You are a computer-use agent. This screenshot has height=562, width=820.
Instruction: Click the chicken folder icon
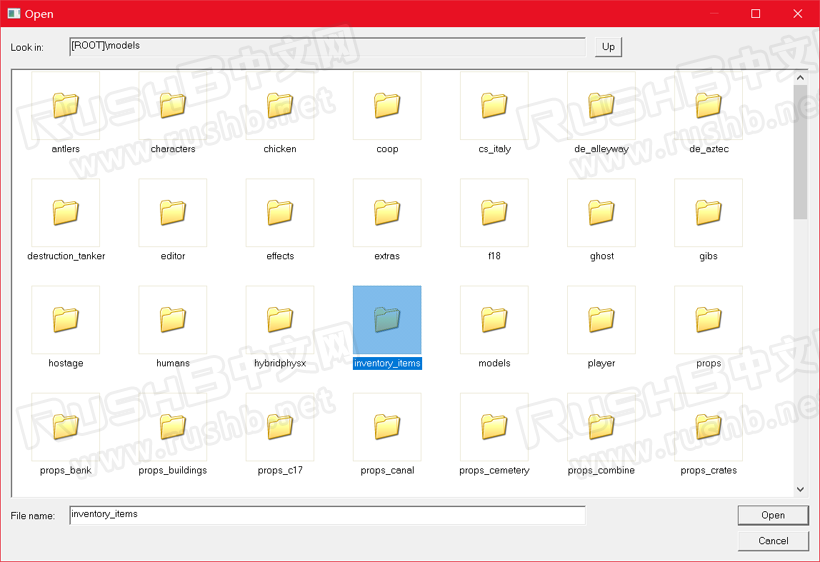point(280,105)
